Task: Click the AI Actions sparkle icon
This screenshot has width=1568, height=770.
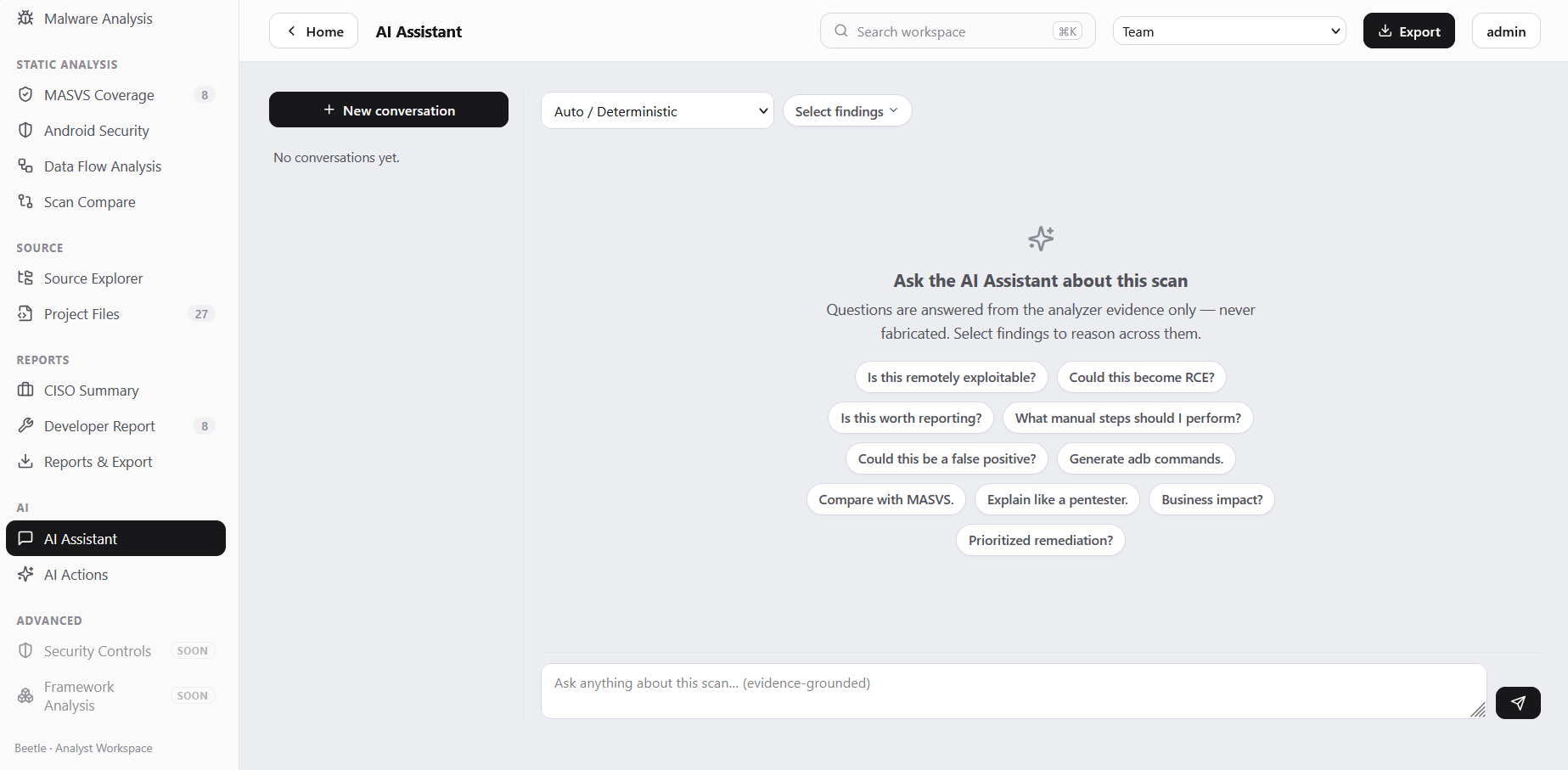Action: coord(25,574)
